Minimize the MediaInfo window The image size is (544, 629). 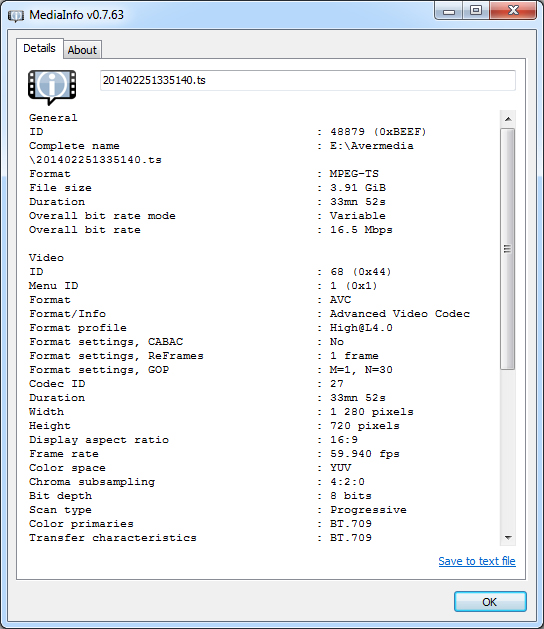tap(449, 11)
